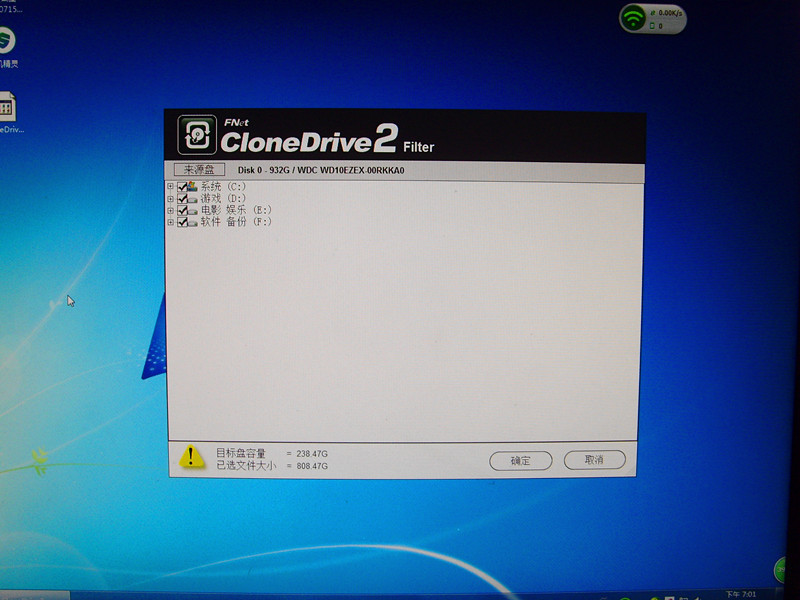Uncheck the 电影 娱乐 (E:) partition checkbox
The width and height of the screenshot is (800, 600).
point(182,210)
